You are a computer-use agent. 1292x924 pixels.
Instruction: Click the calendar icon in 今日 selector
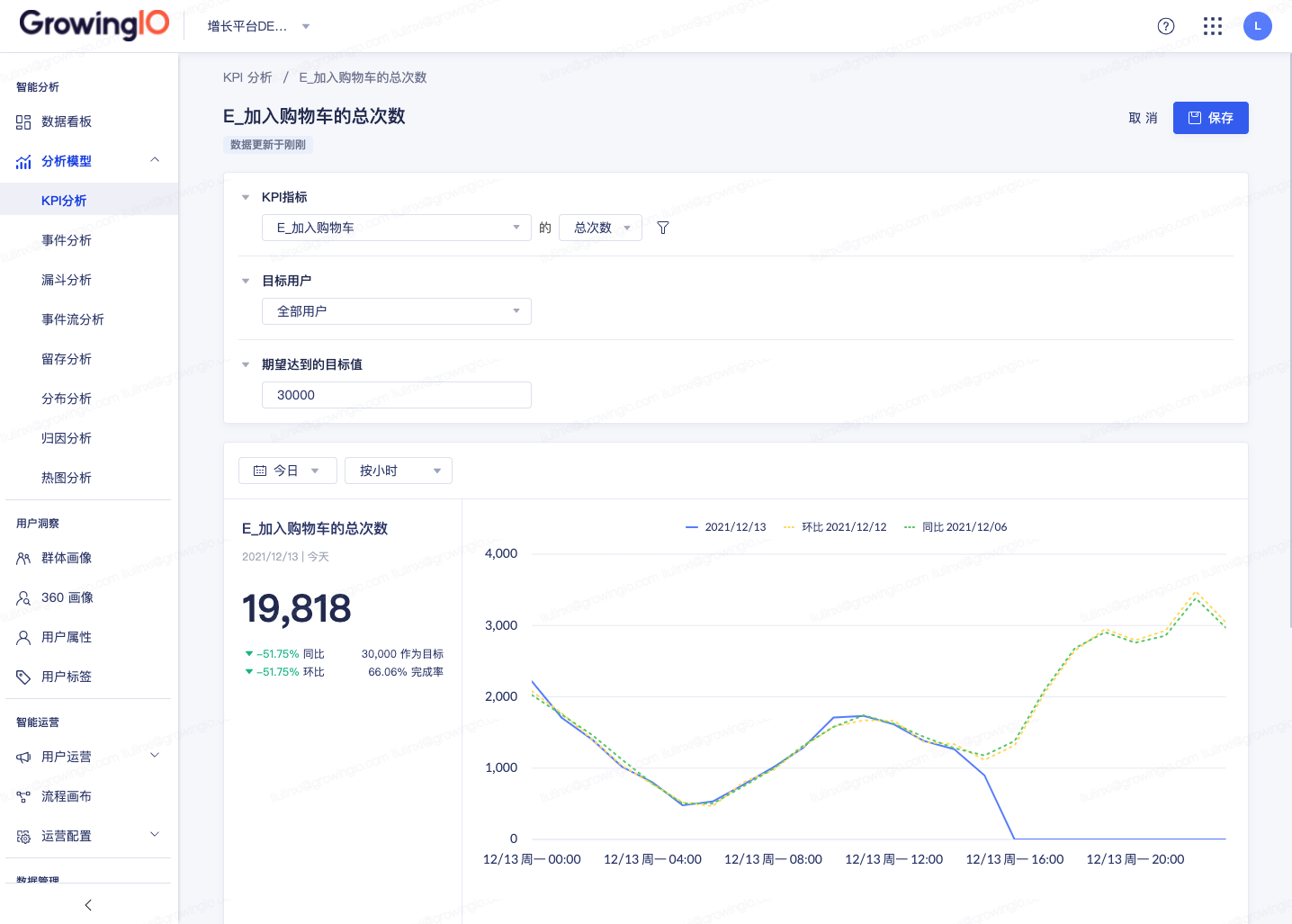click(260, 471)
